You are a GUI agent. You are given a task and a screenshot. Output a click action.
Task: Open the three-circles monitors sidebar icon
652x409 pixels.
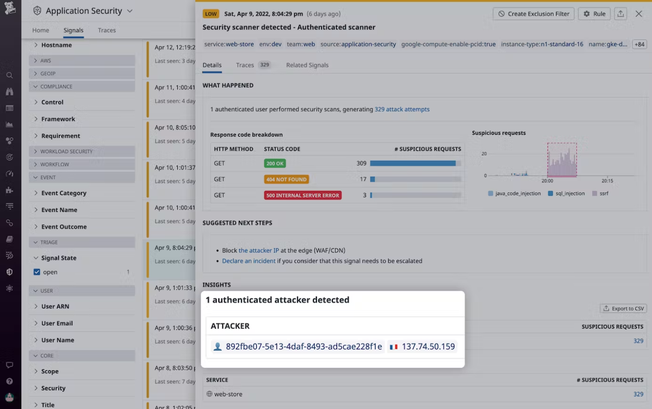pyautogui.click(x=9, y=141)
